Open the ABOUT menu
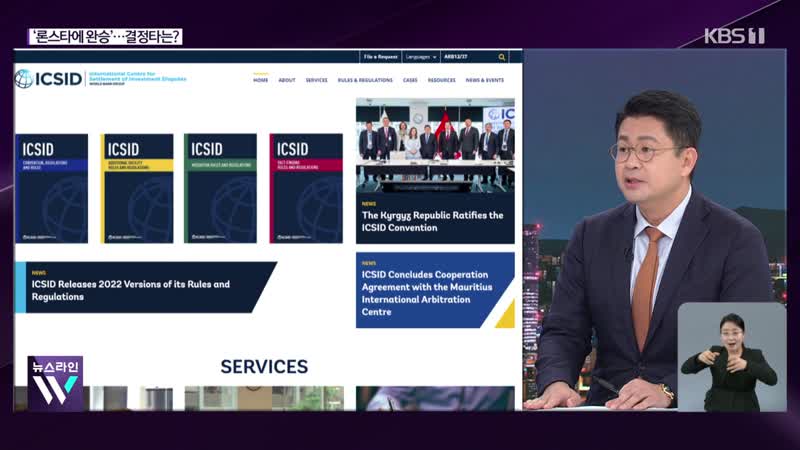Screen dimensions: 800x450 [x=287, y=80]
